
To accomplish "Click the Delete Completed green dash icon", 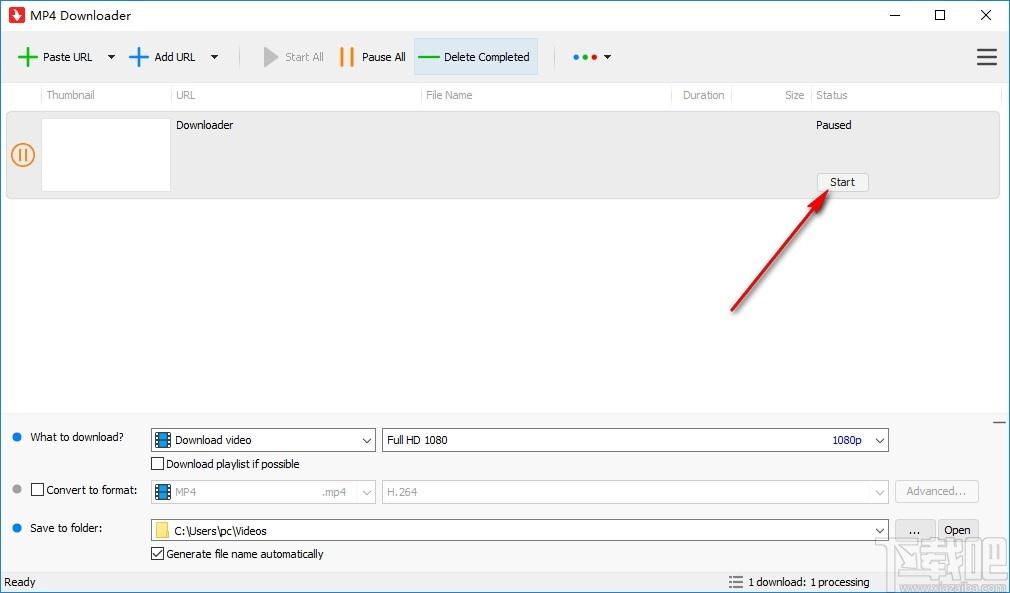I will (x=429, y=57).
